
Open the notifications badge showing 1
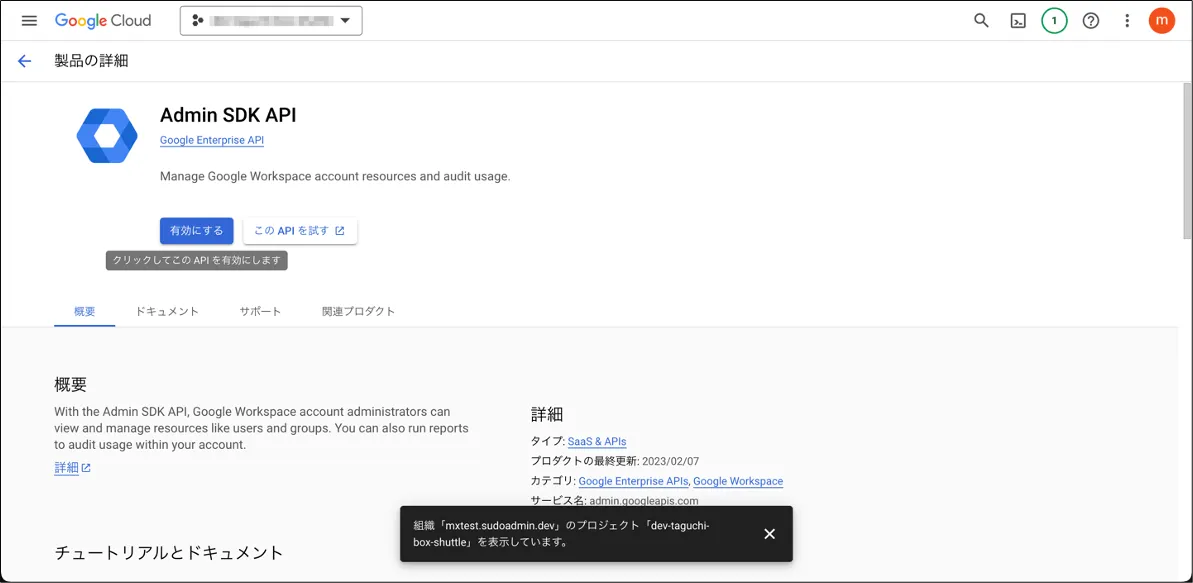tap(1054, 20)
